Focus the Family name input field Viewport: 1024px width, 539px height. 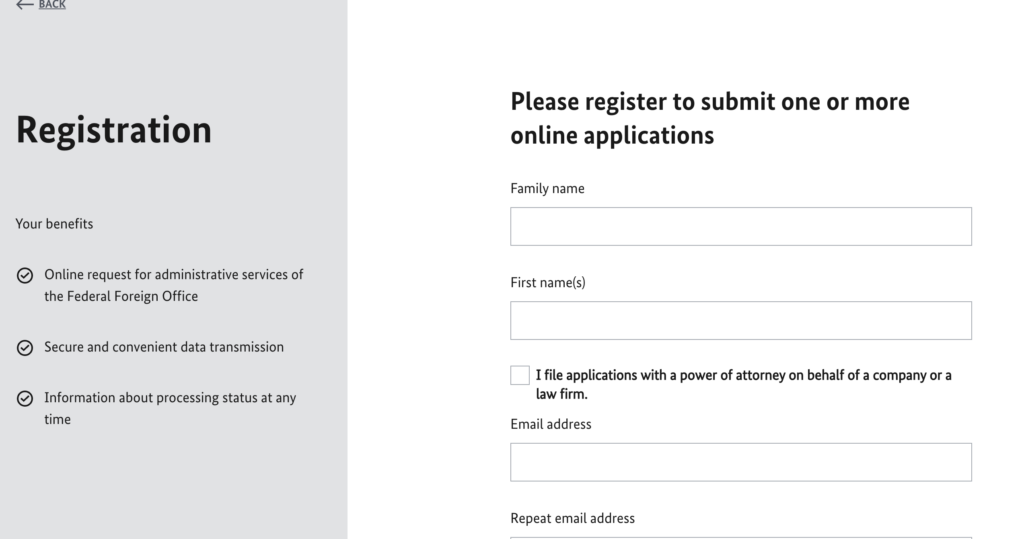741,227
